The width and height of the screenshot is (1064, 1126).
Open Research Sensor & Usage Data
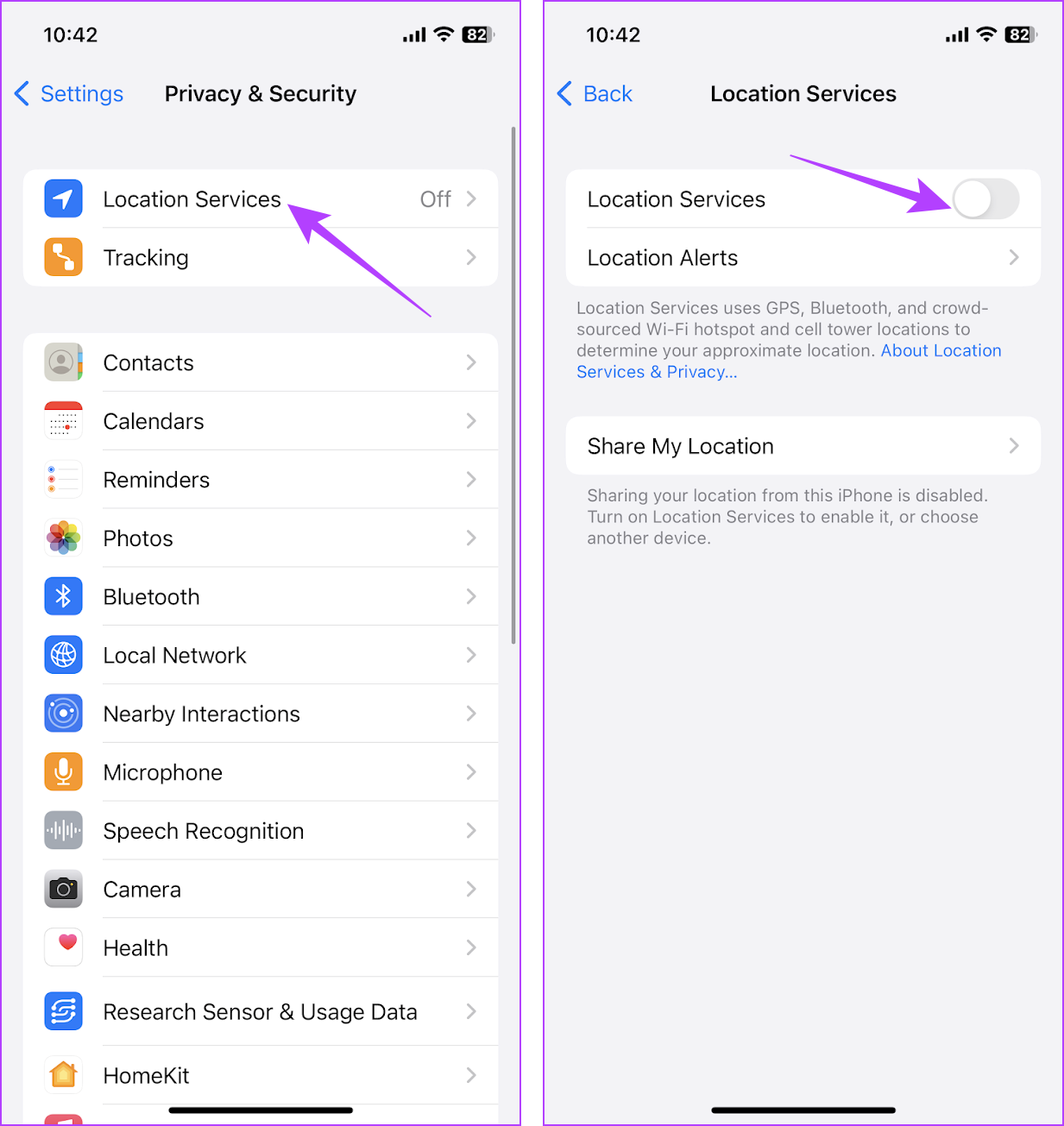click(261, 1011)
